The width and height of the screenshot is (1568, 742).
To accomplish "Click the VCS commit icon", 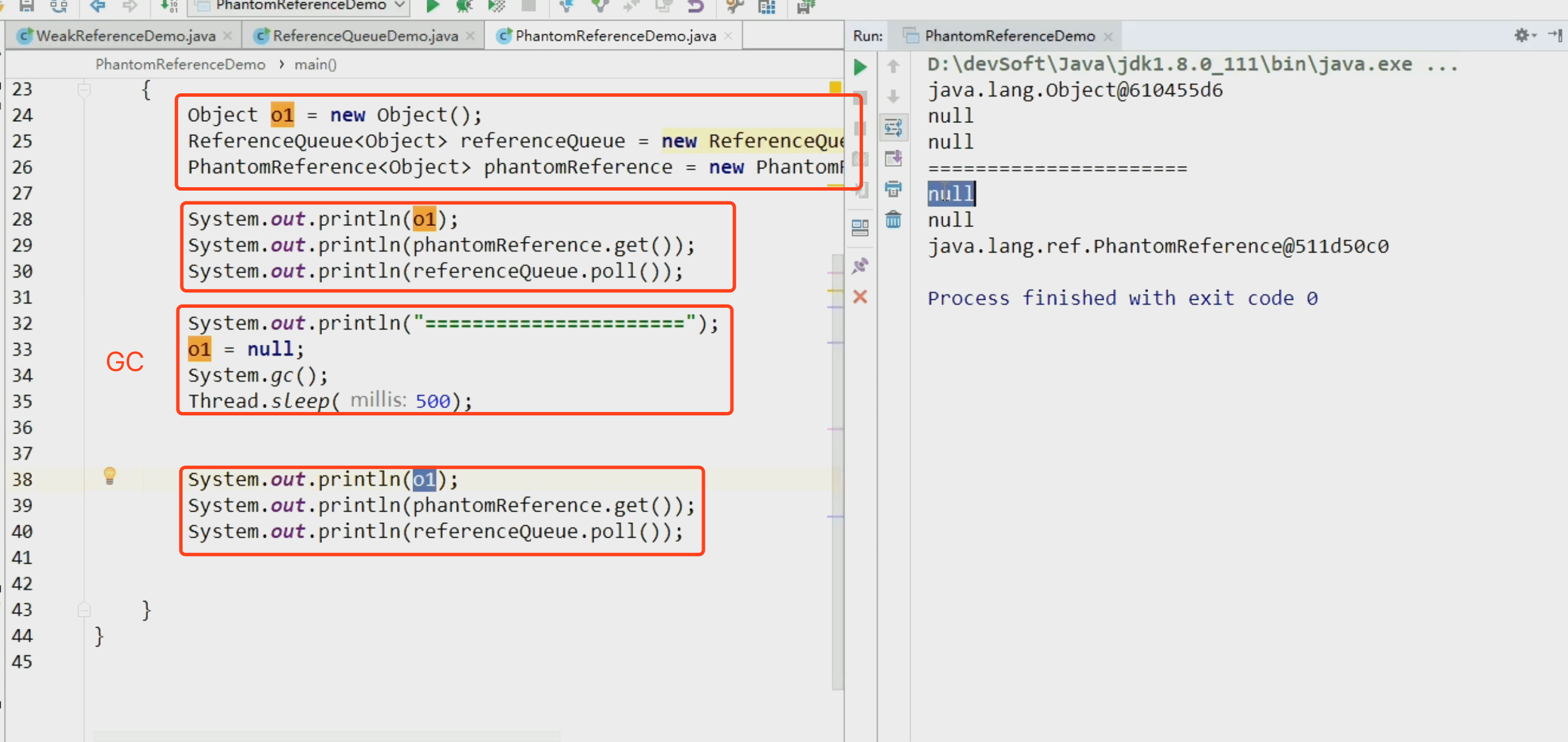I will 600,6.
